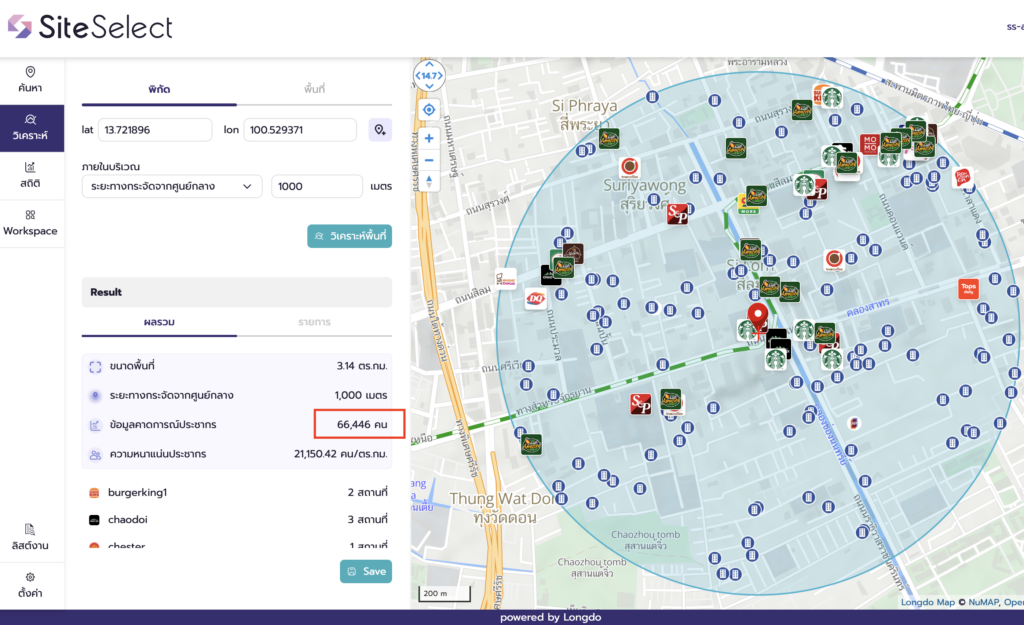1024x625 pixels.
Task: Click the 1,000 เมตร distance value
Action: 361,395
